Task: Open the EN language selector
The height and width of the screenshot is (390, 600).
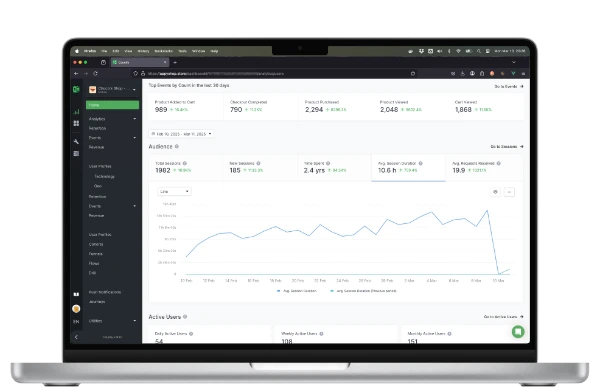Action: point(76,321)
